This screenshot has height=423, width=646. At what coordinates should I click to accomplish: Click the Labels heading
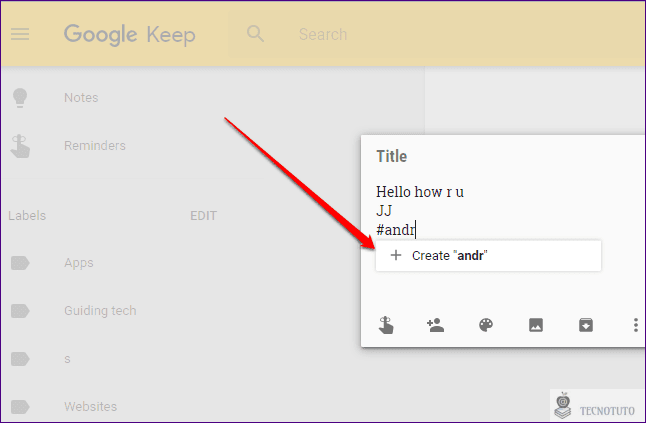(x=27, y=215)
